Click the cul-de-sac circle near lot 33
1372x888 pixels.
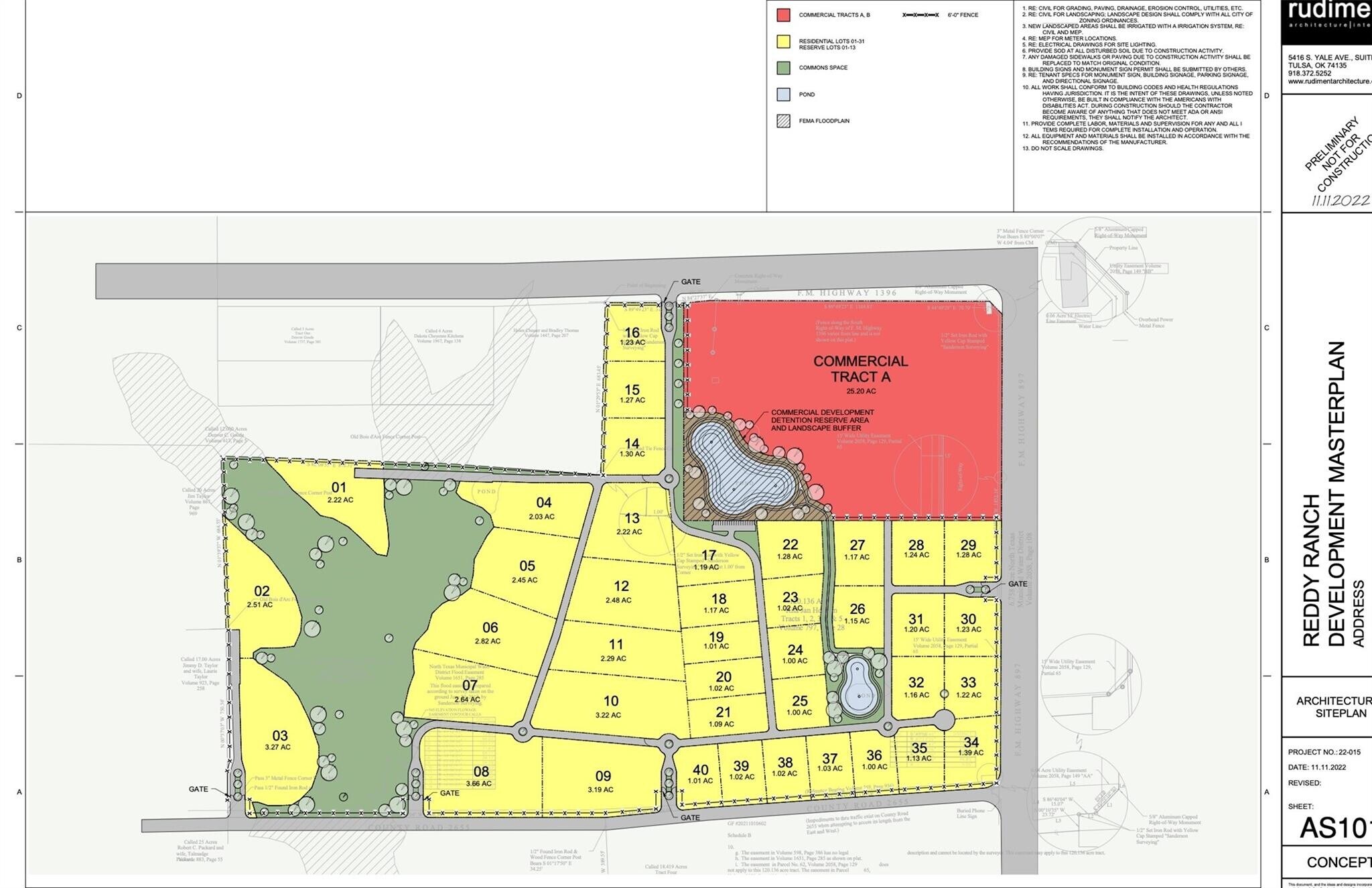click(944, 720)
